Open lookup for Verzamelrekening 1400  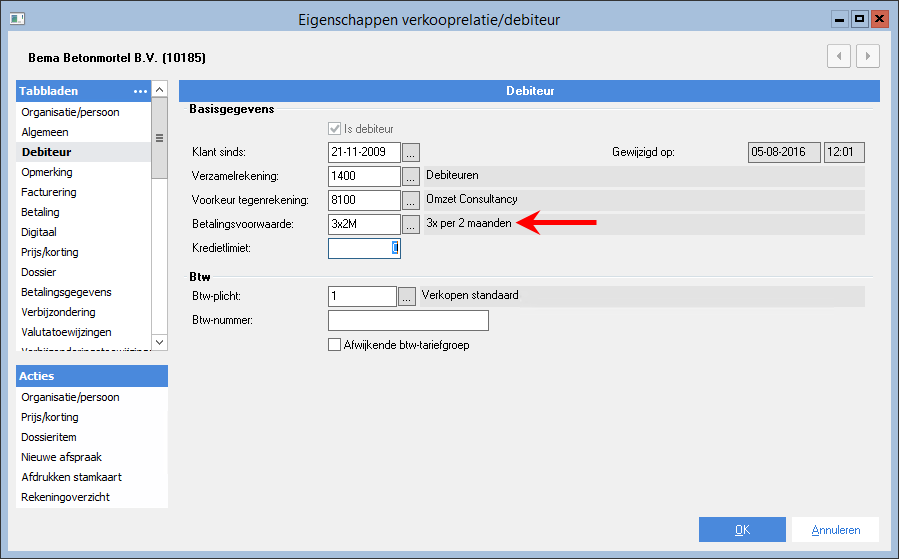coord(411,177)
